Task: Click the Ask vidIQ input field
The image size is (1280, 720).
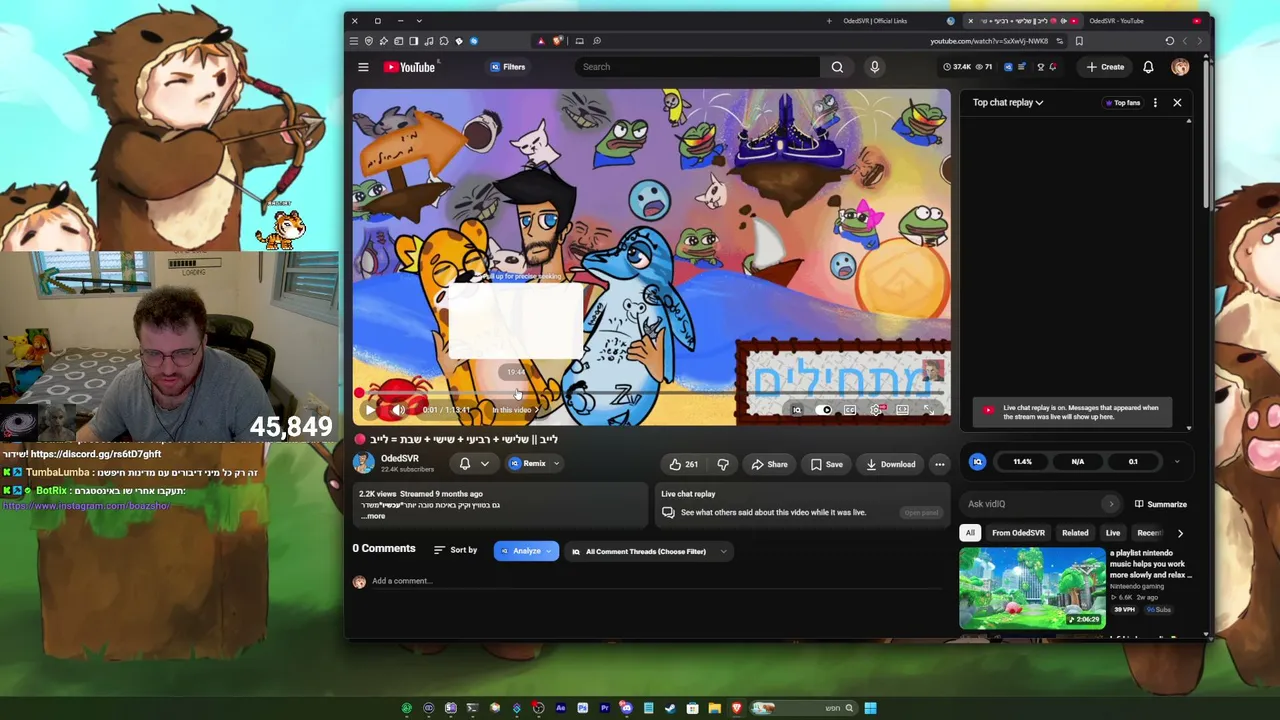Action: pyautogui.click(x=1040, y=504)
